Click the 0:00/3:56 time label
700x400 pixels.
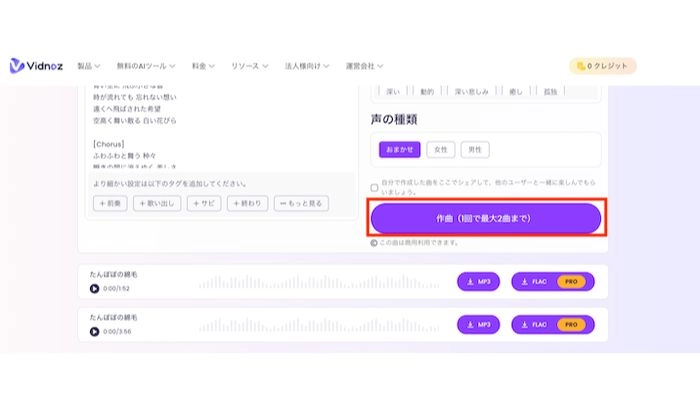tap(117, 332)
